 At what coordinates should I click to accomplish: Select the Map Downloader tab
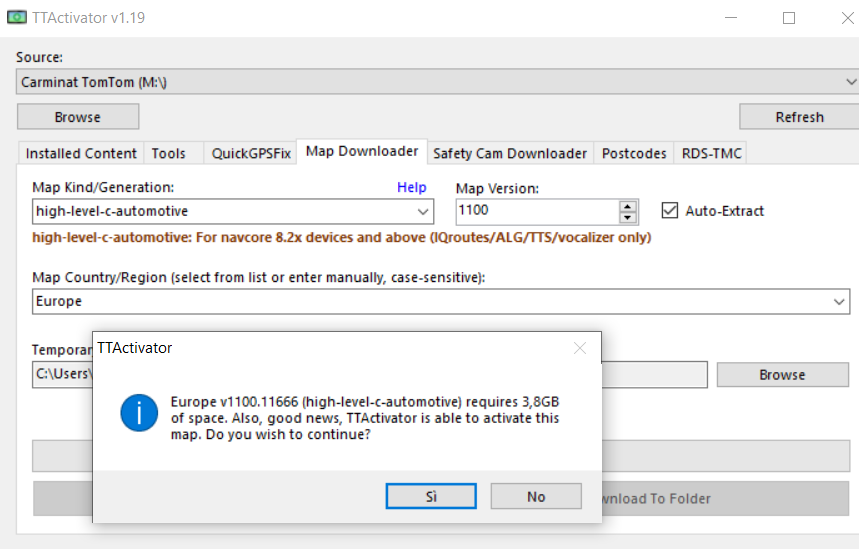[362, 151]
